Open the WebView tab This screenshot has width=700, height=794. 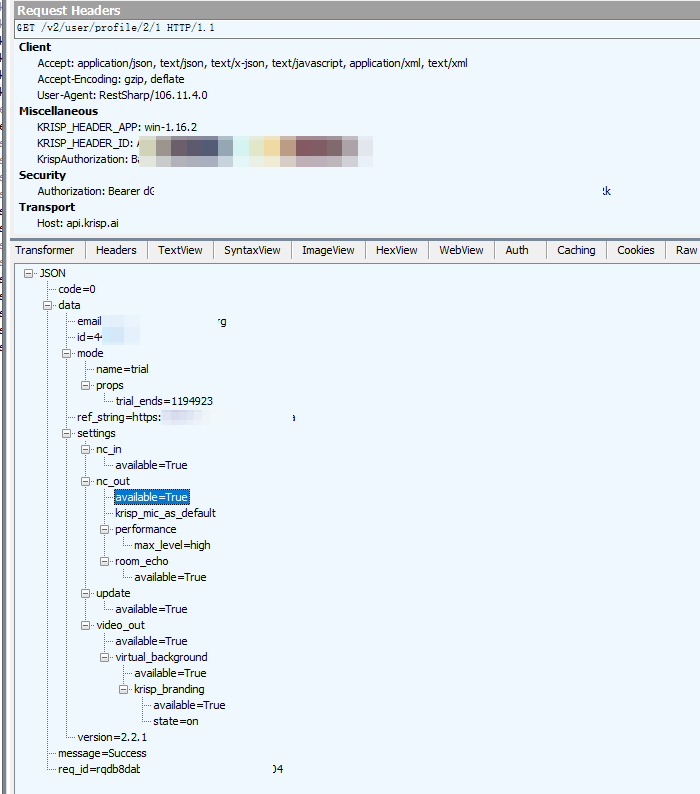click(461, 250)
